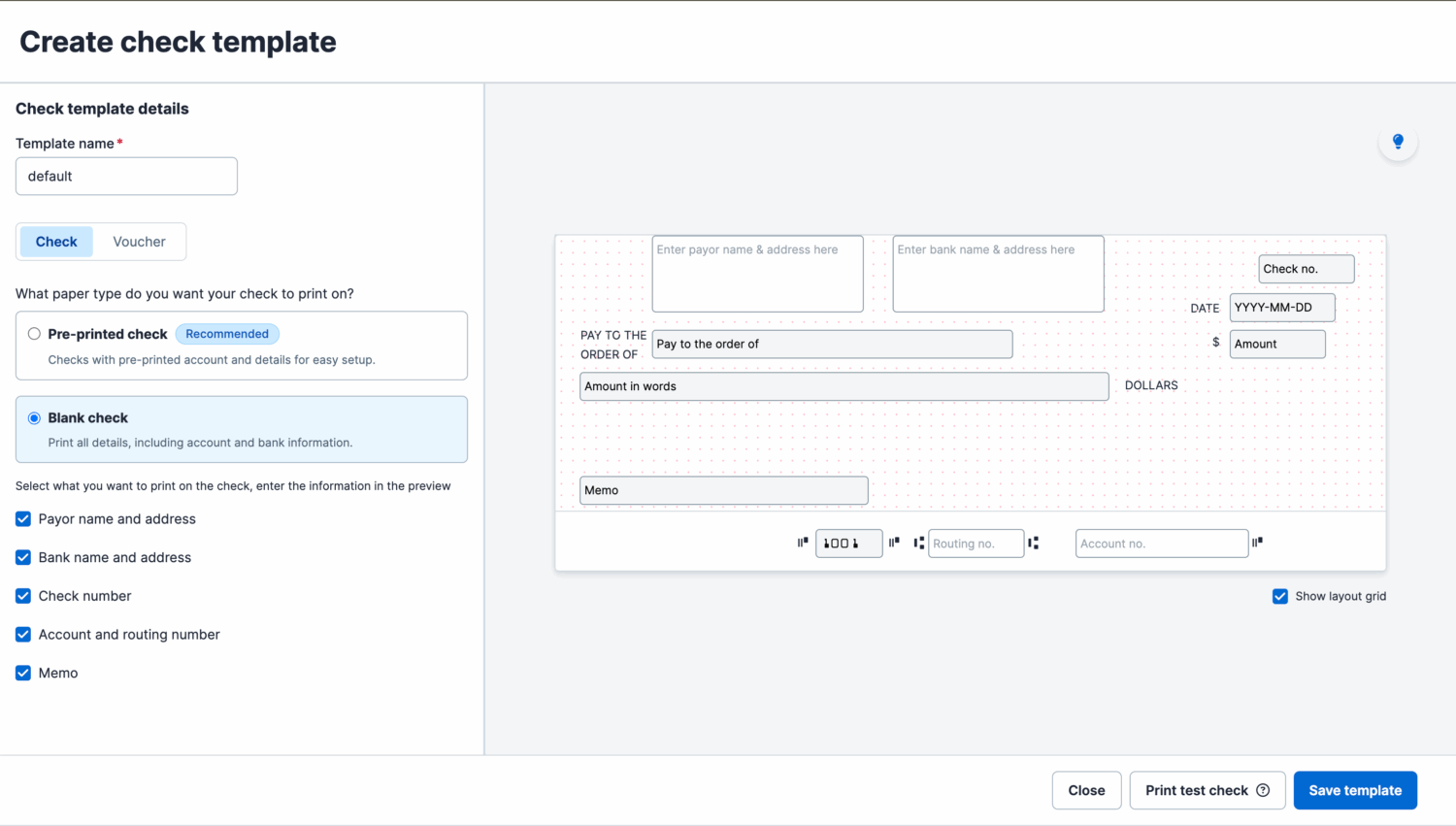Click the Save template button
This screenshot has width=1456, height=826.
click(x=1355, y=790)
